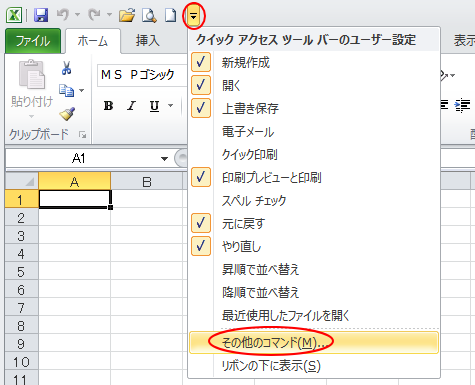Screen dimensions: 475x385
Task: Open the Underline style dropdown arrow
Action: [x=170, y=106]
